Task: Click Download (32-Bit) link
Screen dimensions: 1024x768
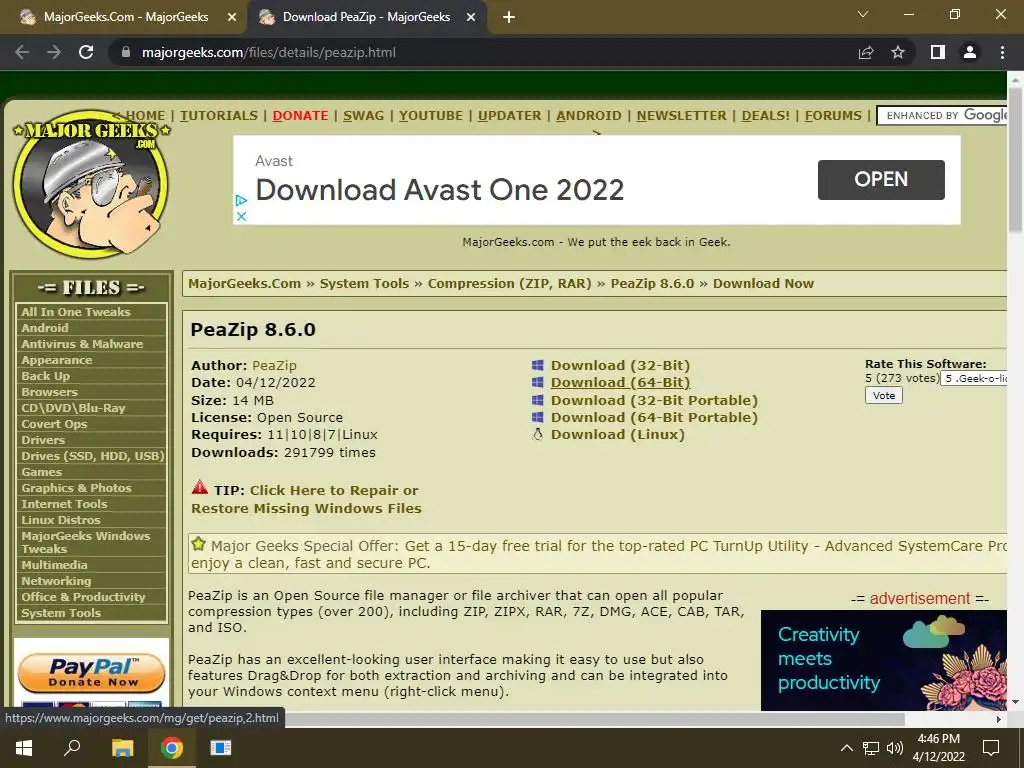Action: click(x=620, y=365)
